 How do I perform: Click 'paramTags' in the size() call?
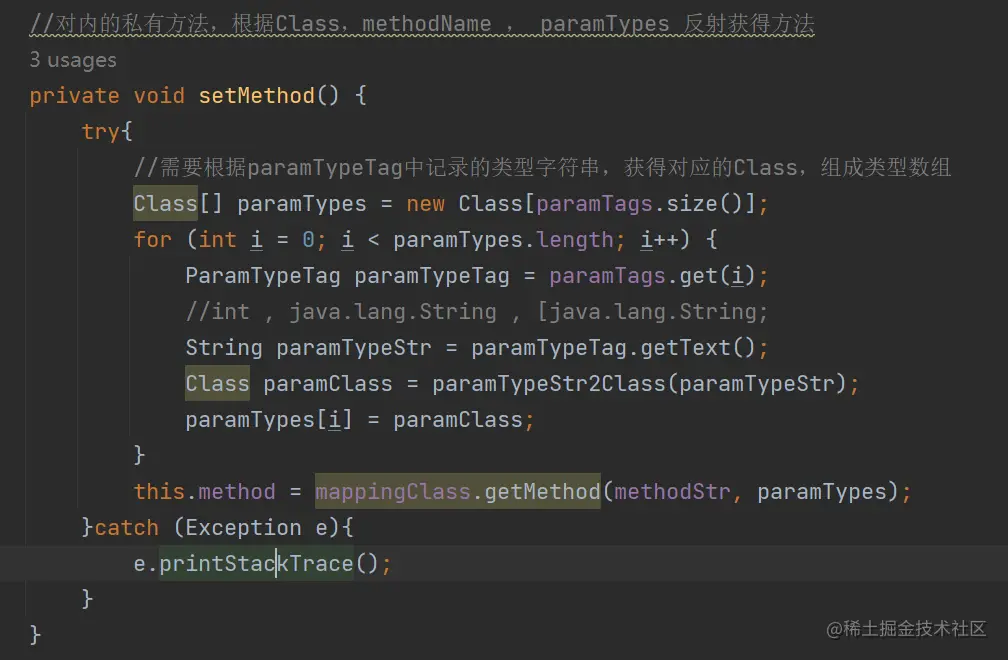click(595, 204)
